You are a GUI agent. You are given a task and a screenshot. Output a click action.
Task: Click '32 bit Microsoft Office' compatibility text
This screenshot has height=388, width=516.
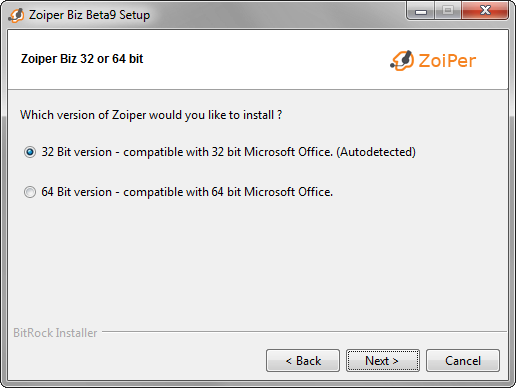pyautogui.click(x=272, y=152)
